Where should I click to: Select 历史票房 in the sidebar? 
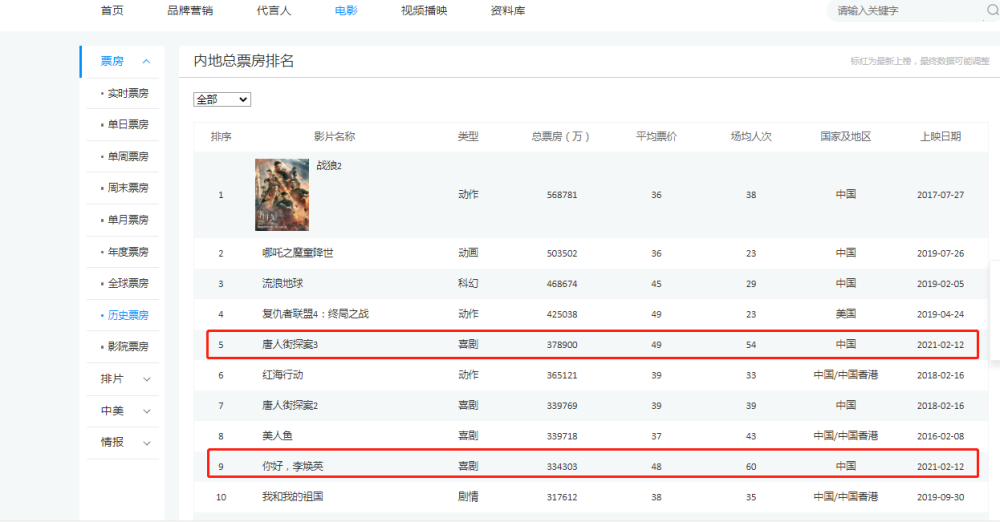tap(128, 315)
